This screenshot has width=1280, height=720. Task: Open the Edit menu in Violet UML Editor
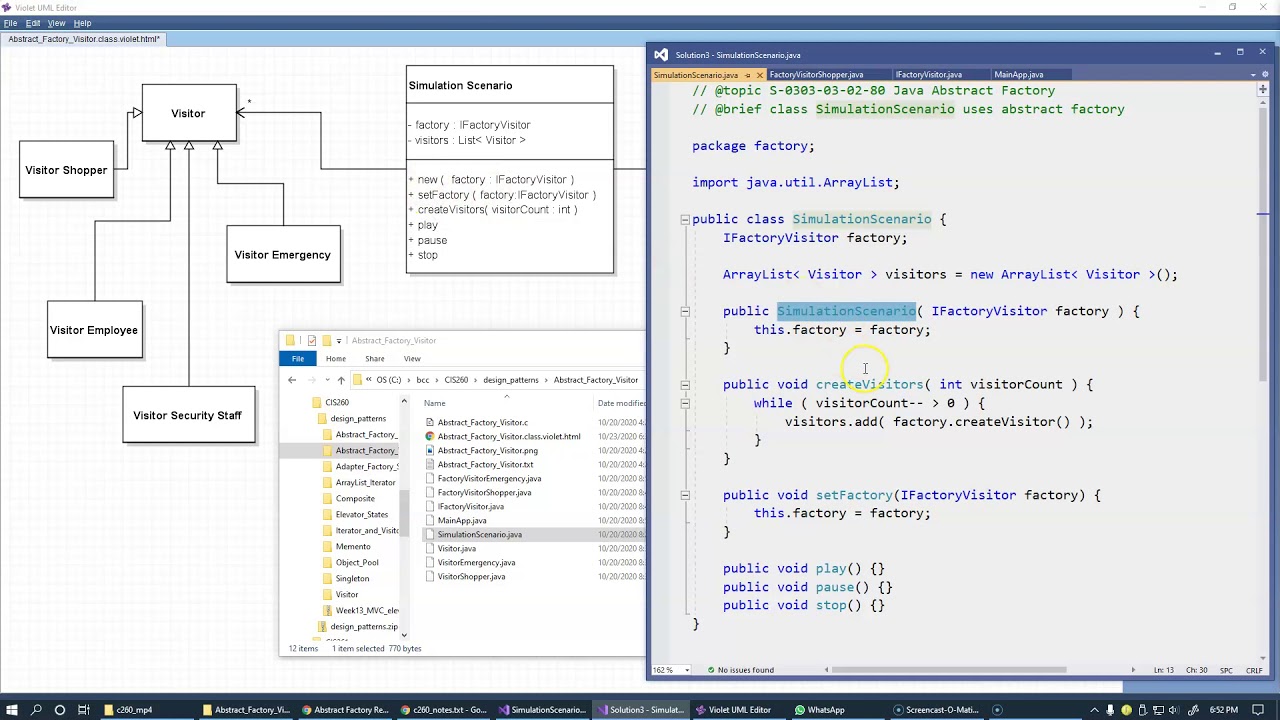tap(33, 23)
